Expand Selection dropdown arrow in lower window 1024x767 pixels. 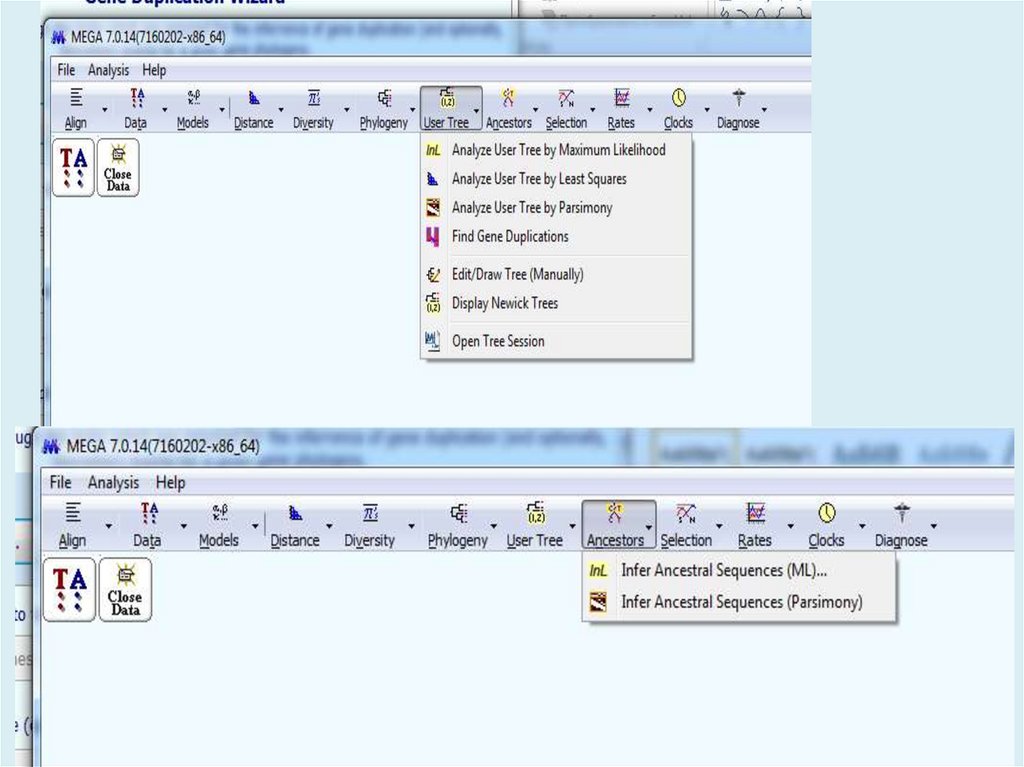point(719,526)
